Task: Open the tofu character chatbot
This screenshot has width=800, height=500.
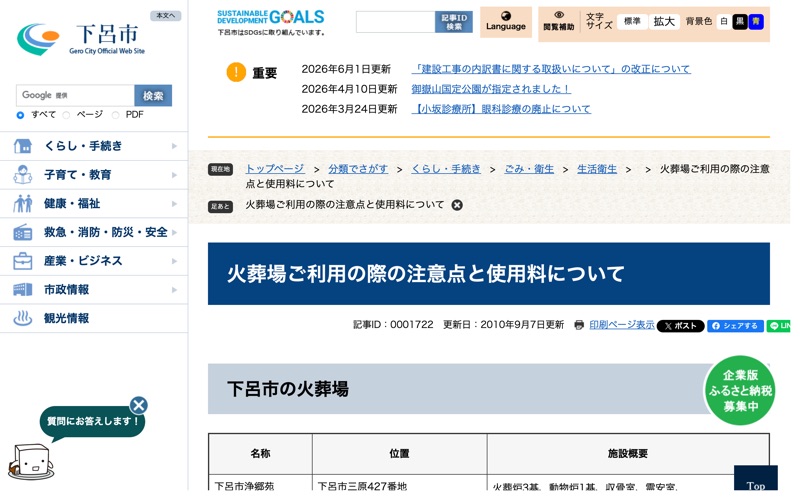Action: tap(31, 462)
